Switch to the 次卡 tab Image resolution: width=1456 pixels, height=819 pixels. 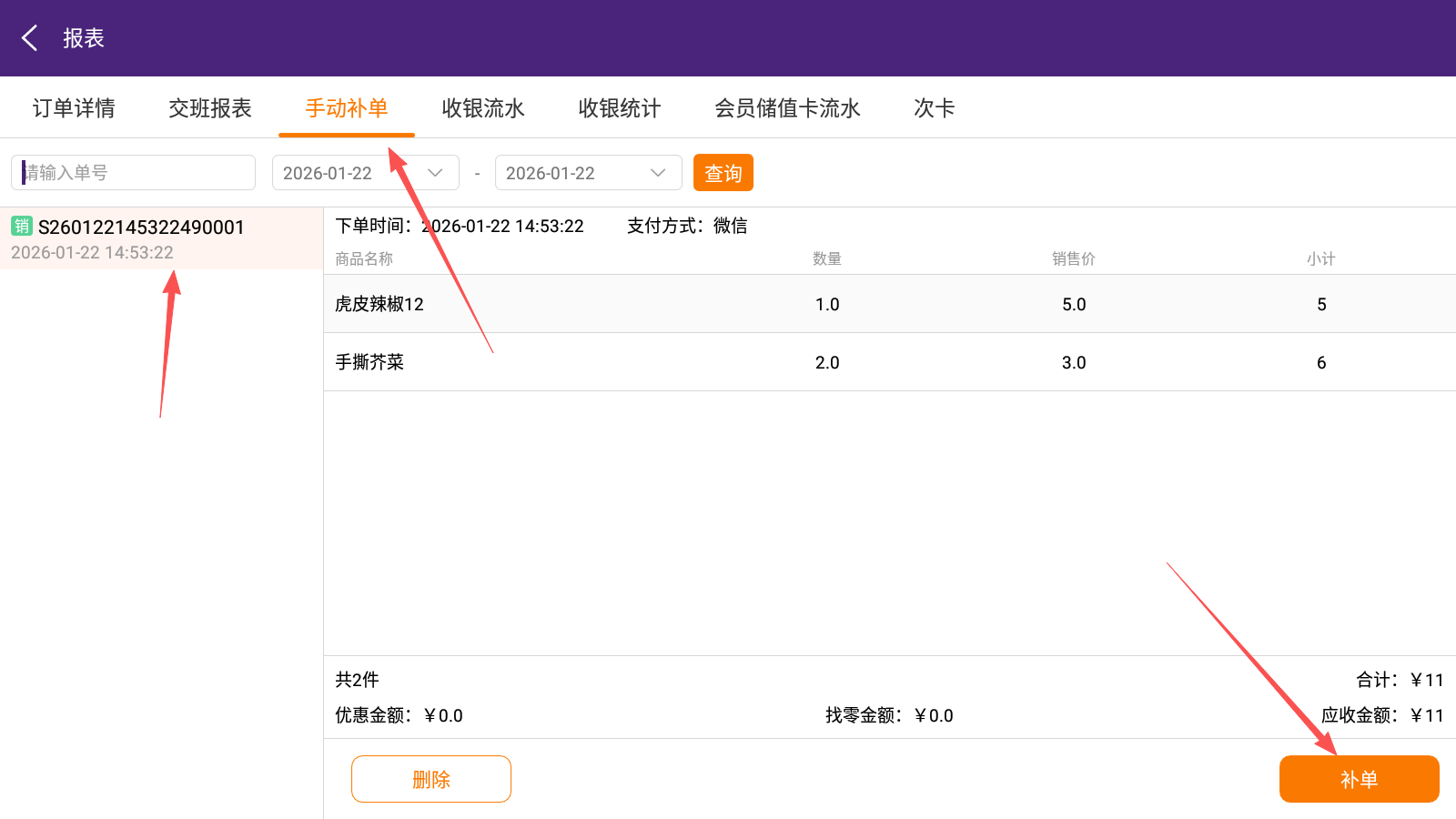tap(935, 108)
